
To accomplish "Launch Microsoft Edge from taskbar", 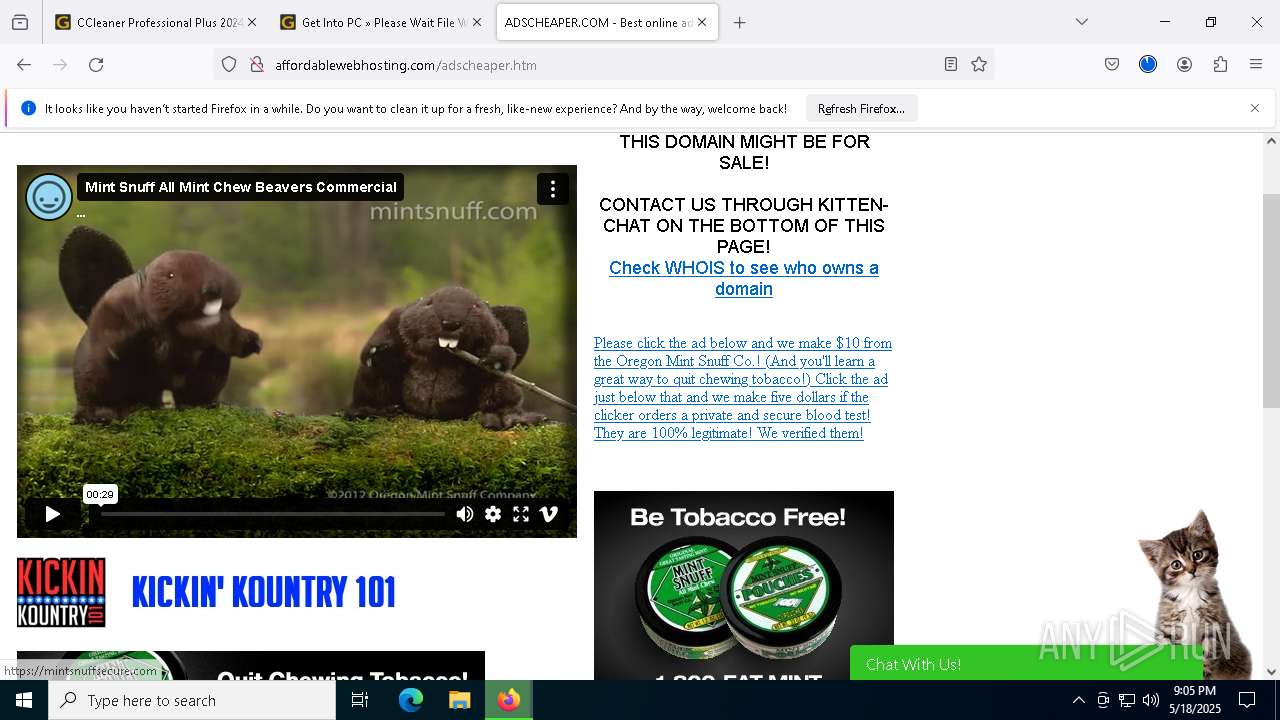I will [x=411, y=700].
